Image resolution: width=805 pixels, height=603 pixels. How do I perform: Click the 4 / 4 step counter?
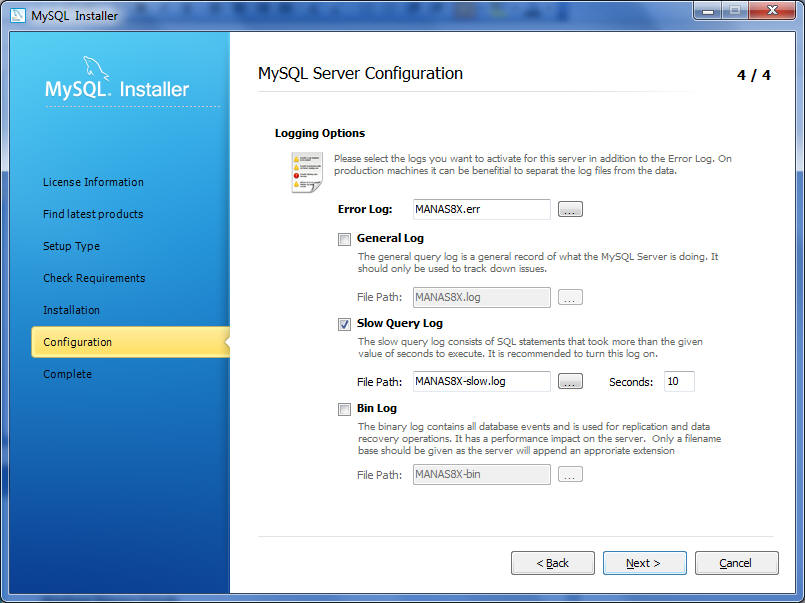[754, 75]
